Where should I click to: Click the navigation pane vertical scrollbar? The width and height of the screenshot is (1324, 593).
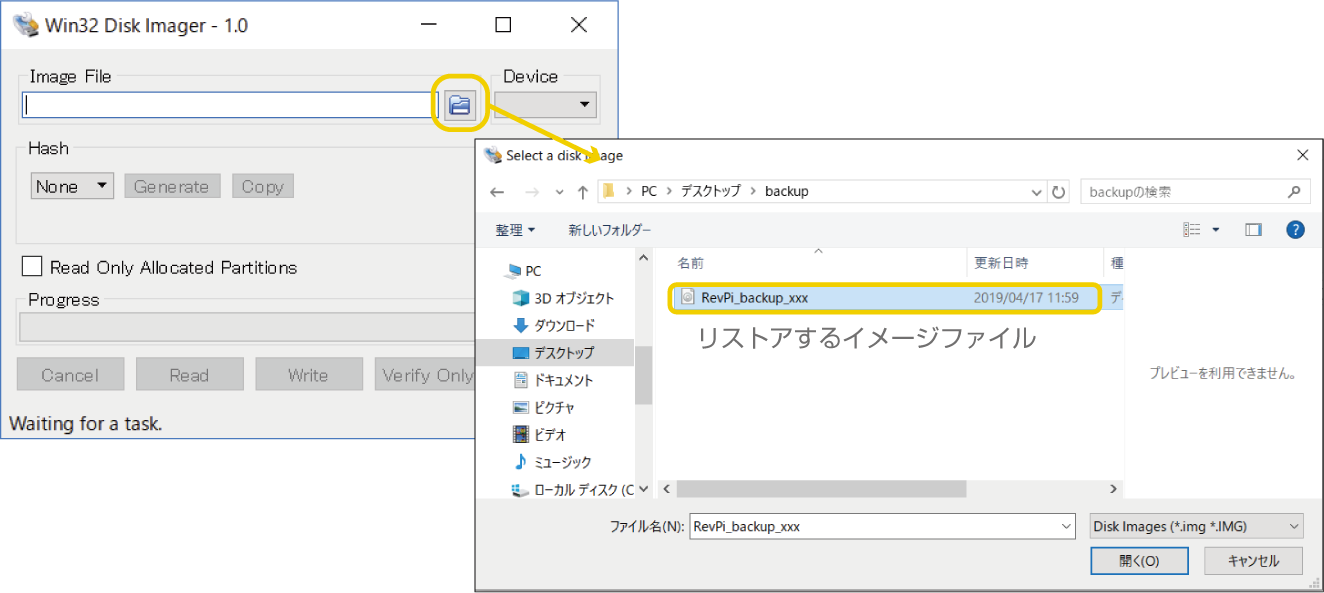643,375
